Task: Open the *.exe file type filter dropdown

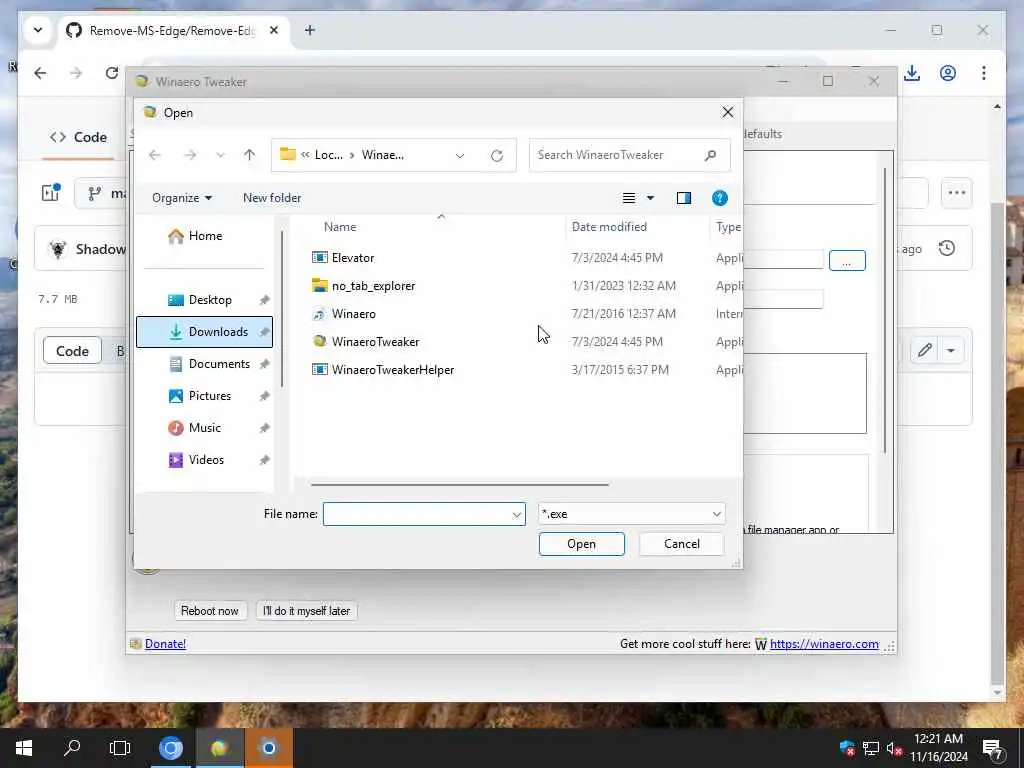Action: click(632, 514)
